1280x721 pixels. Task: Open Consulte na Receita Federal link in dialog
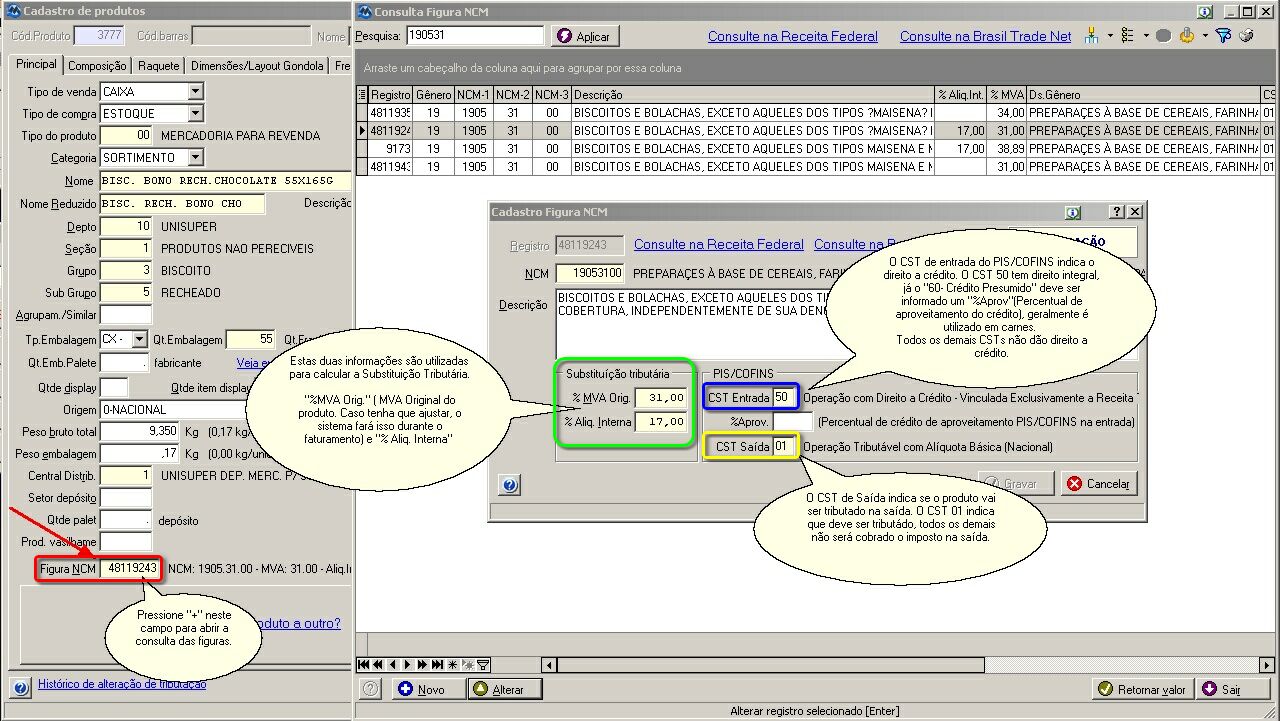[718, 244]
